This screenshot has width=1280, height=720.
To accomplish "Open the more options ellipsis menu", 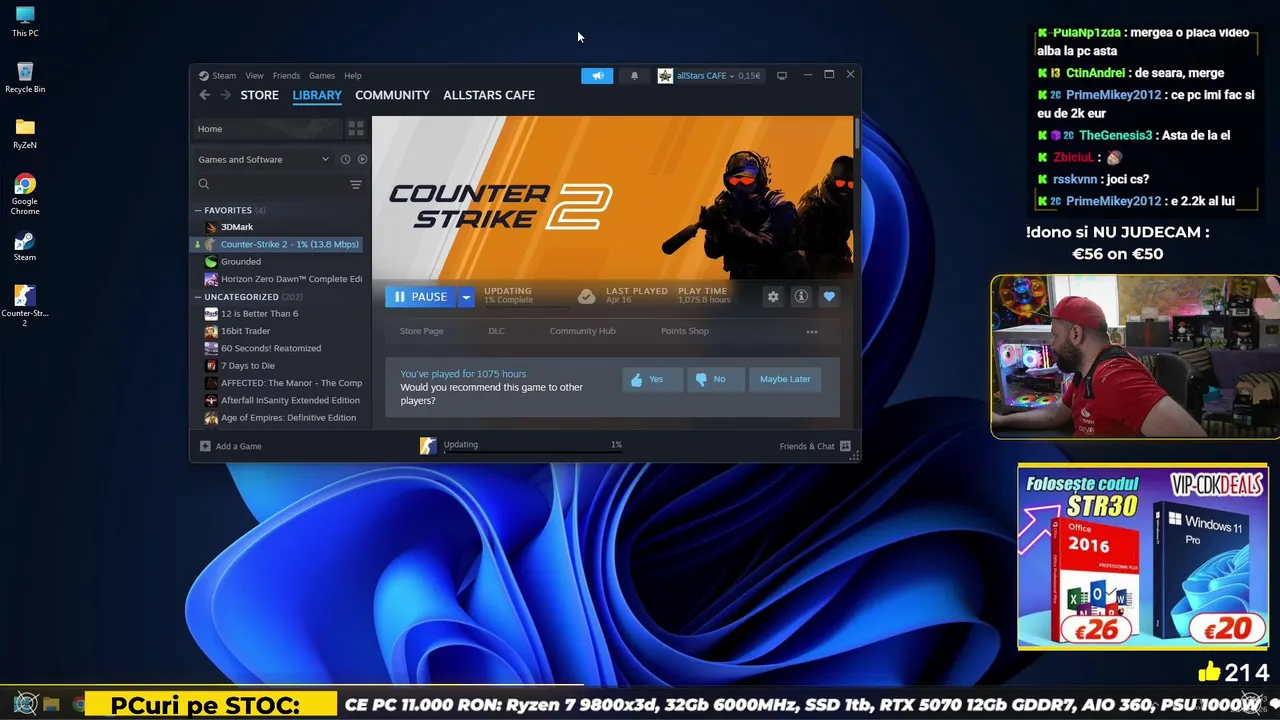I will pos(812,331).
